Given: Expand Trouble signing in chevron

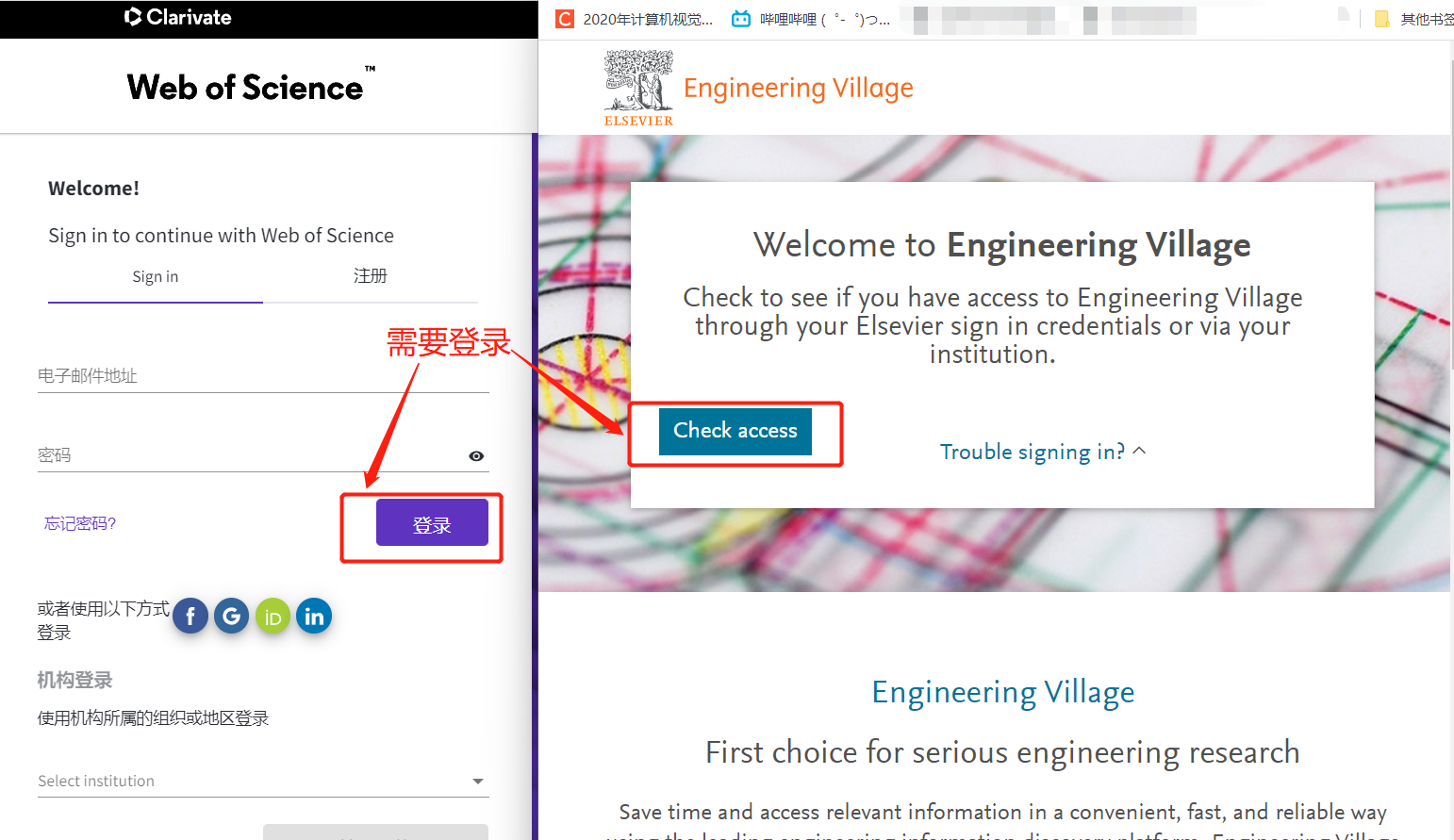Looking at the screenshot, I should (1139, 451).
